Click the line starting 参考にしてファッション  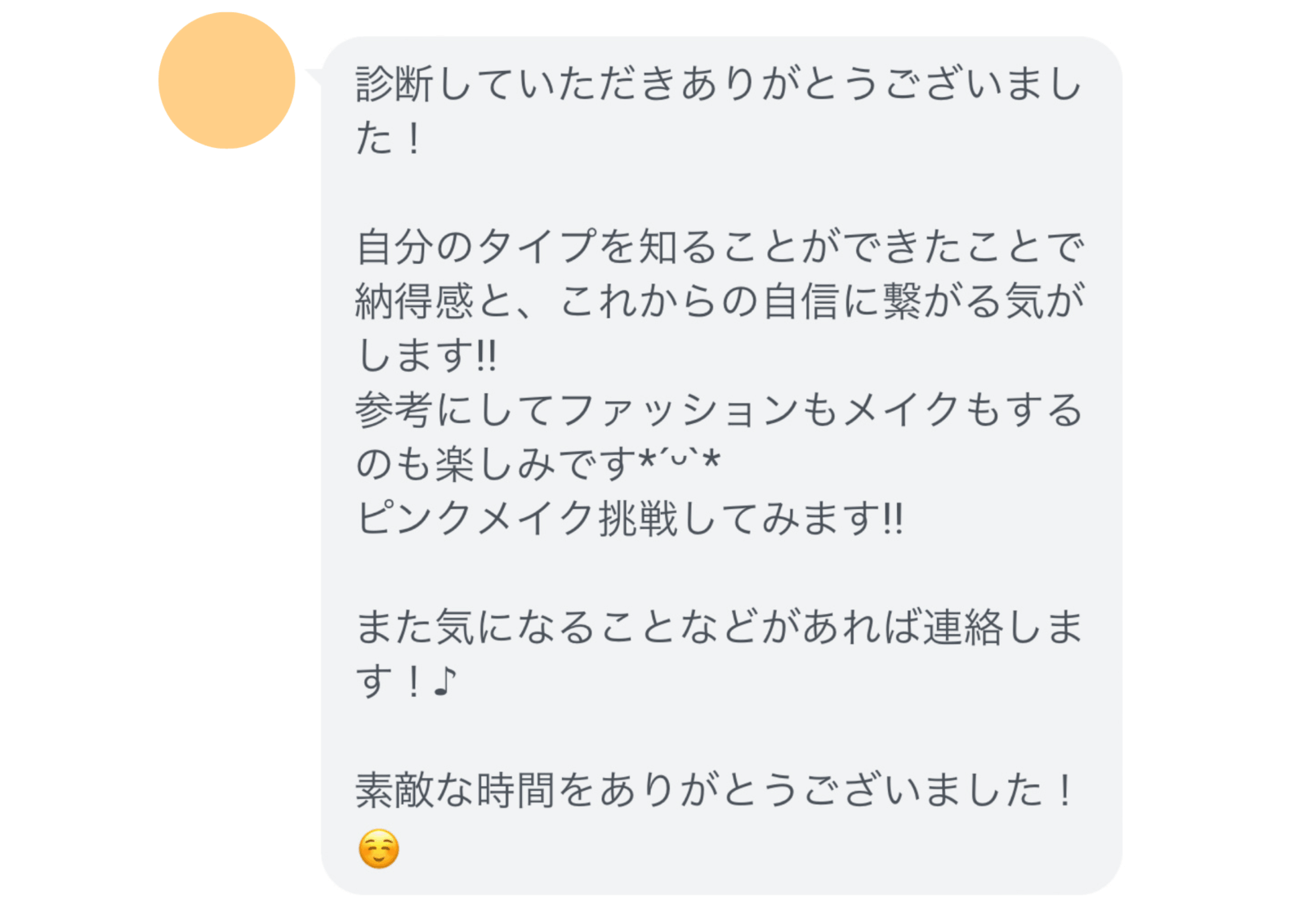coord(719,410)
